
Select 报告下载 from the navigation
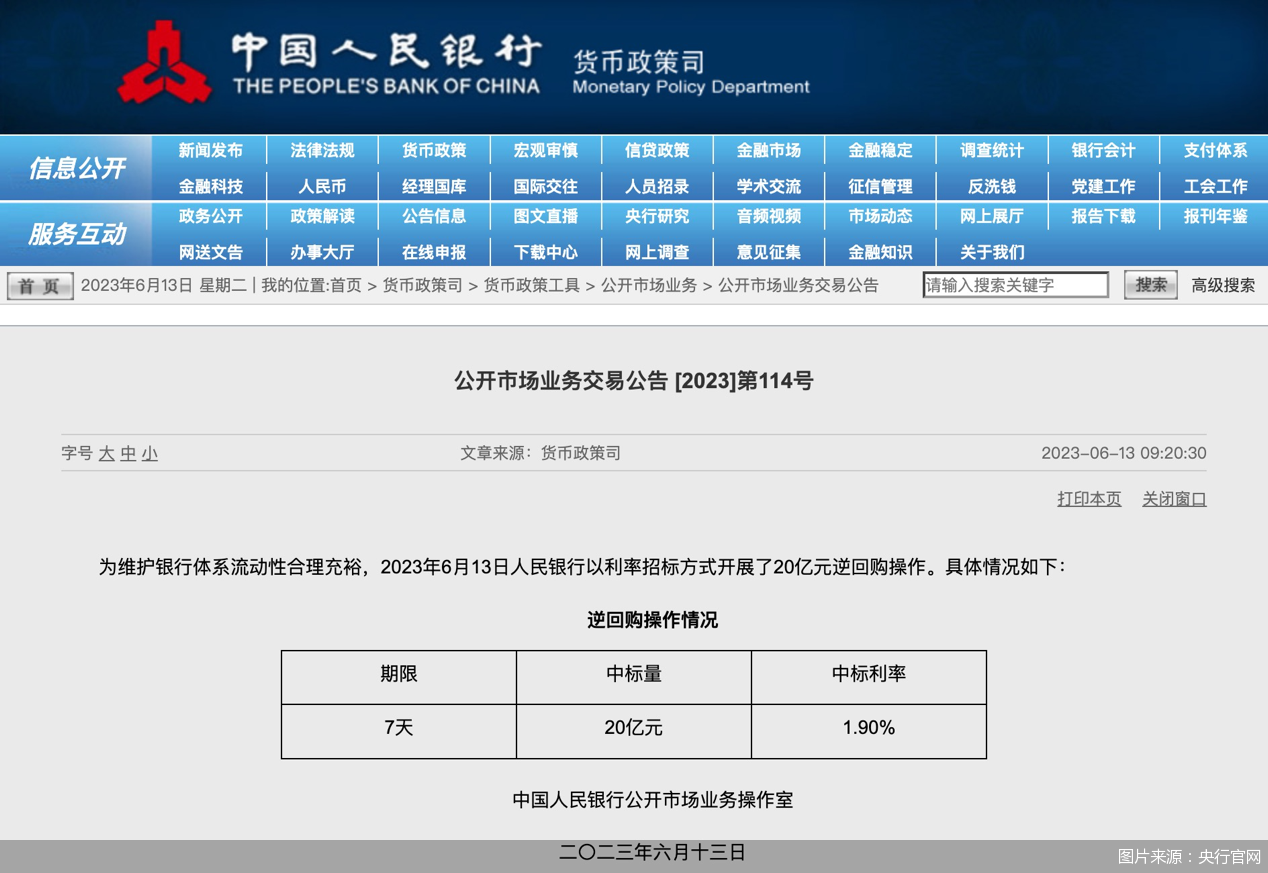click(x=1103, y=217)
